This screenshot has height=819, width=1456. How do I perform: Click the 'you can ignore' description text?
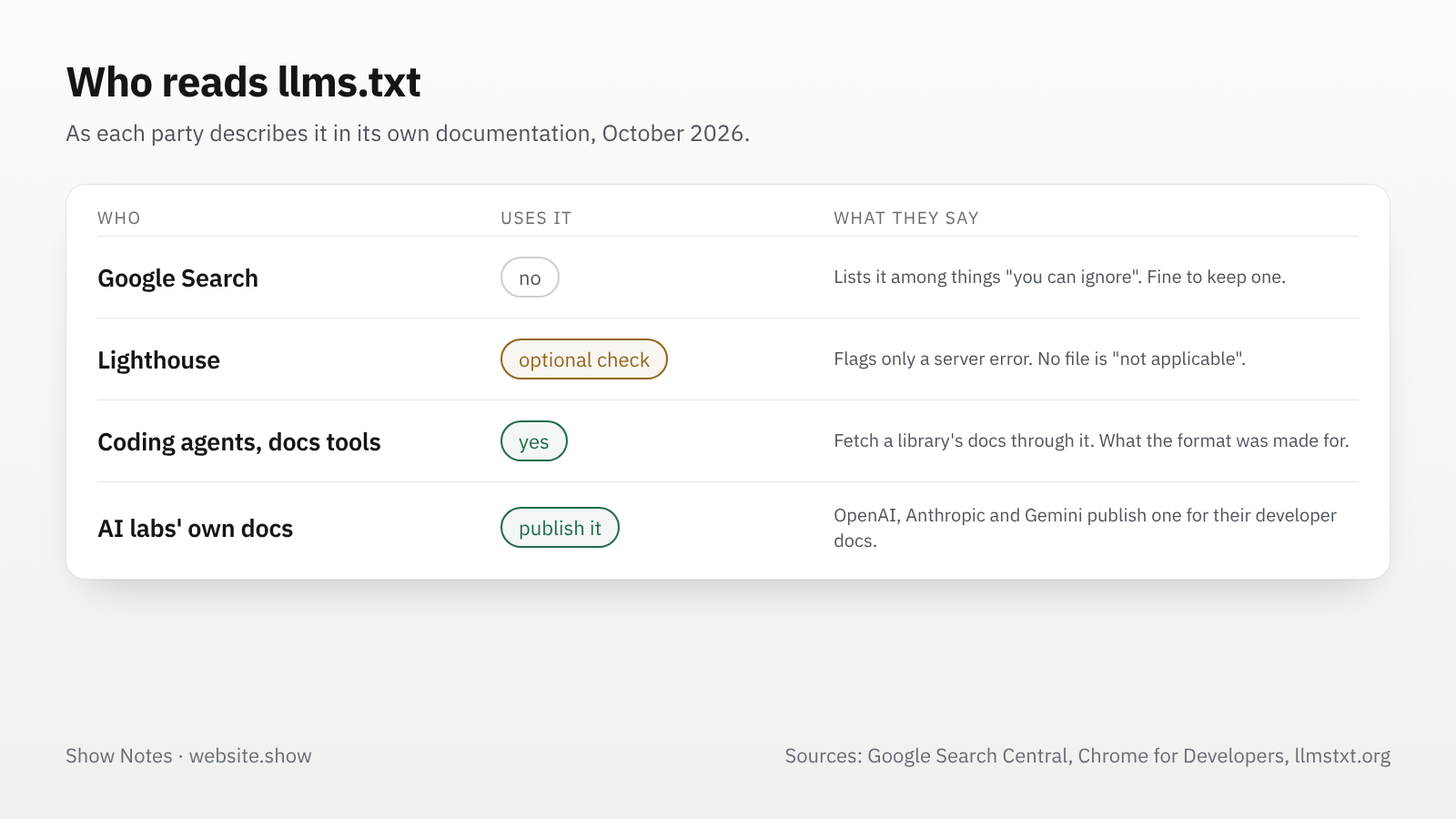coord(1059,278)
